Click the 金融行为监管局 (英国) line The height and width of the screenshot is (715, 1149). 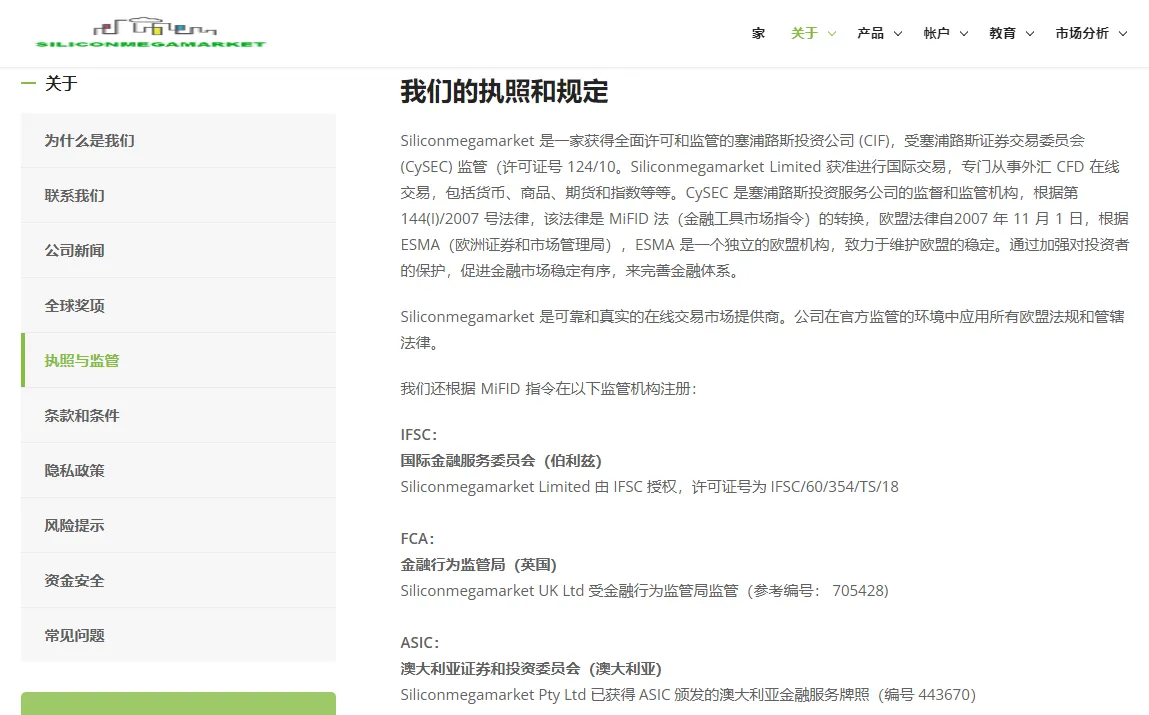point(479,565)
